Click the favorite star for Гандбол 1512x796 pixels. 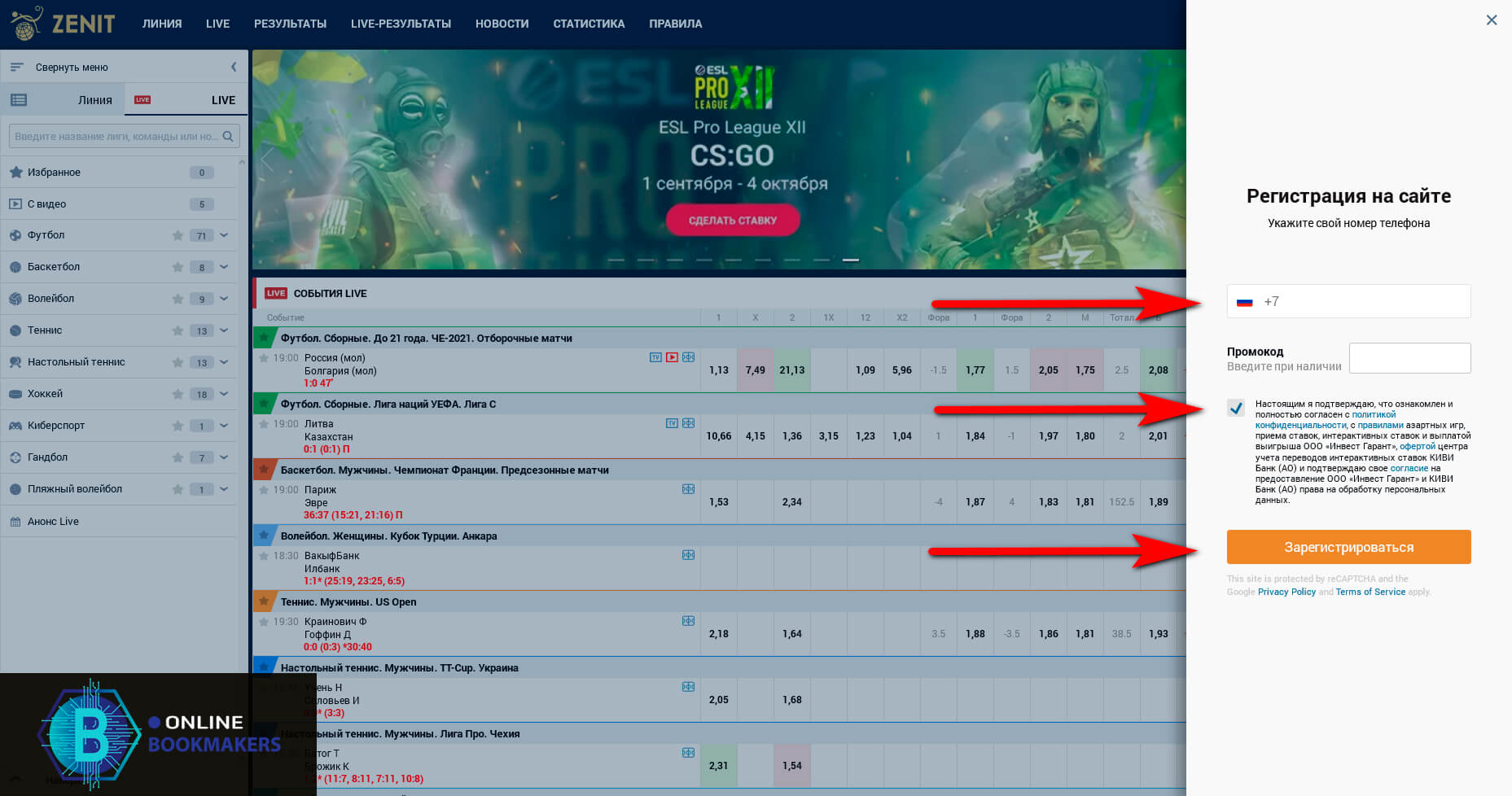coord(177,457)
